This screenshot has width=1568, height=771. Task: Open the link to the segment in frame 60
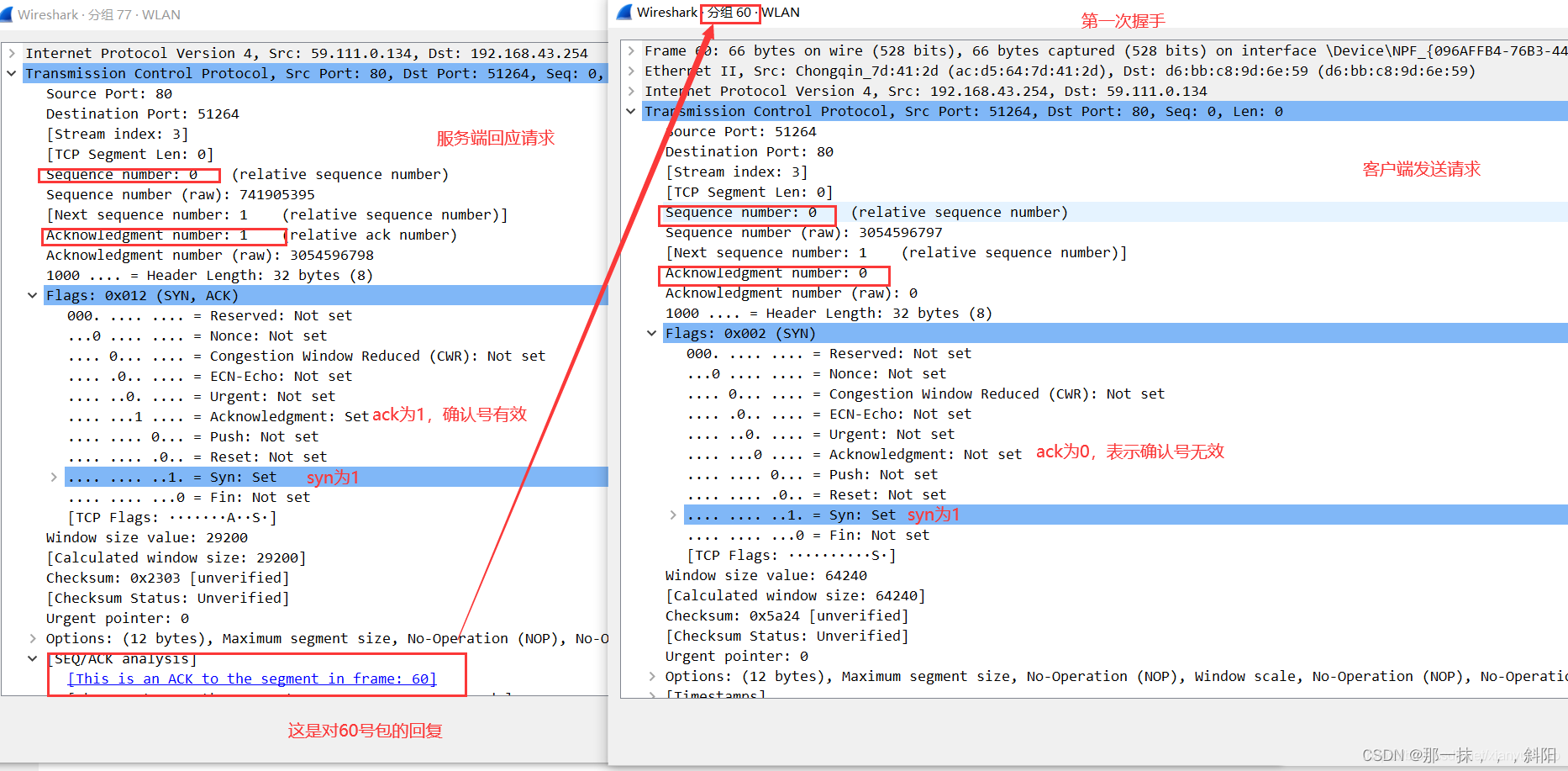pyautogui.click(x=252, y=679)
